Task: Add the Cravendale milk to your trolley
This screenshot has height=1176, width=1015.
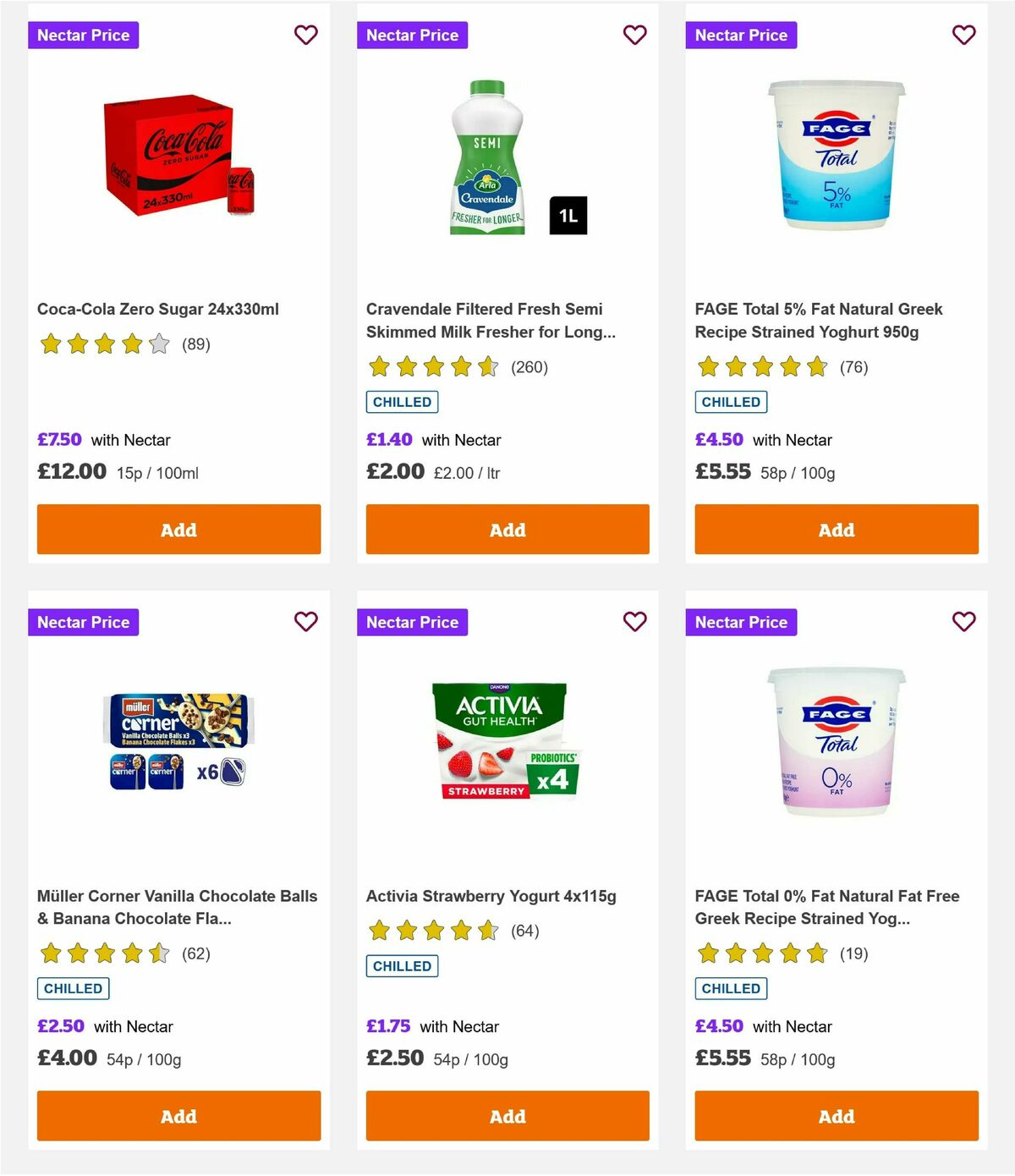Action: click(x=507, y=530)
